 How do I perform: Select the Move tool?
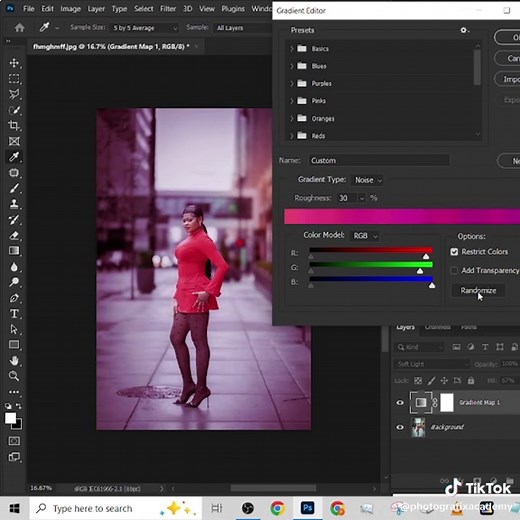coord(14,63)
